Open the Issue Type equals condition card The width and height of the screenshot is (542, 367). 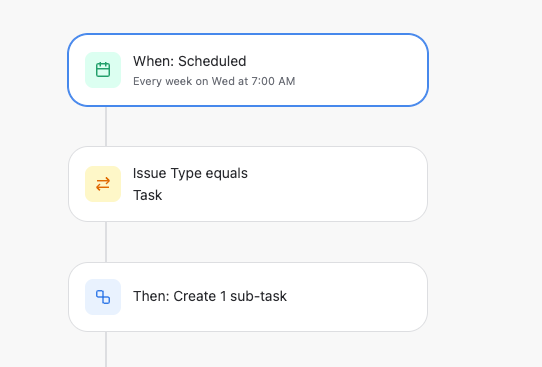[x=248, y=184]
